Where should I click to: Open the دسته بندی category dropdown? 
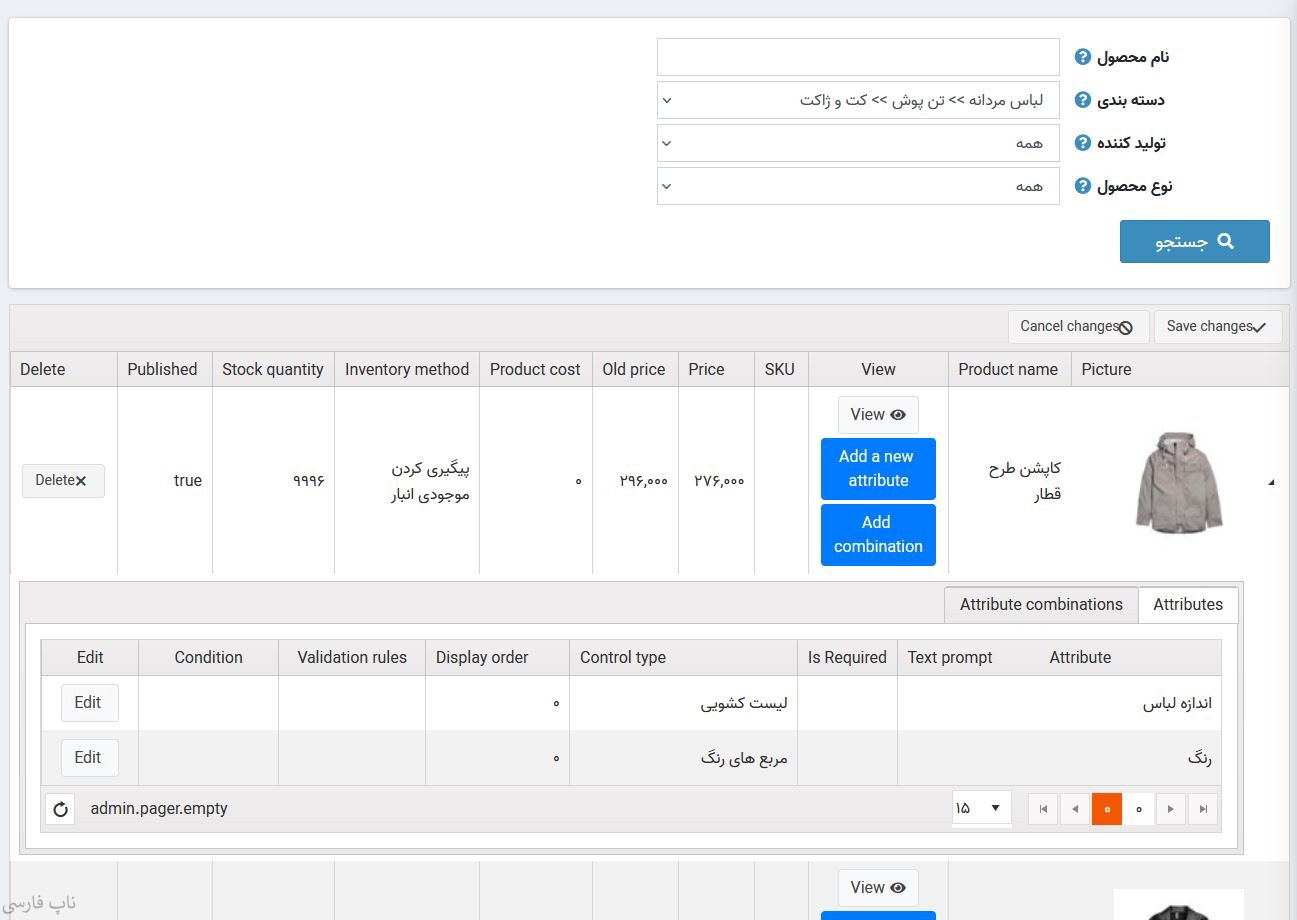click(858, 100)
